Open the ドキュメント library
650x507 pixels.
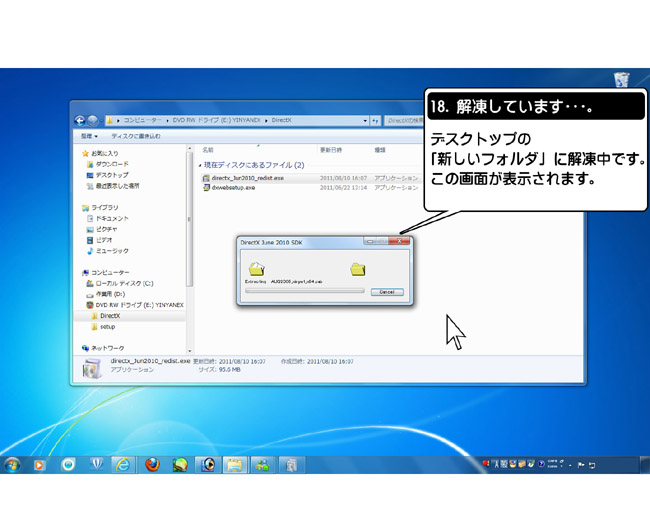107,218
